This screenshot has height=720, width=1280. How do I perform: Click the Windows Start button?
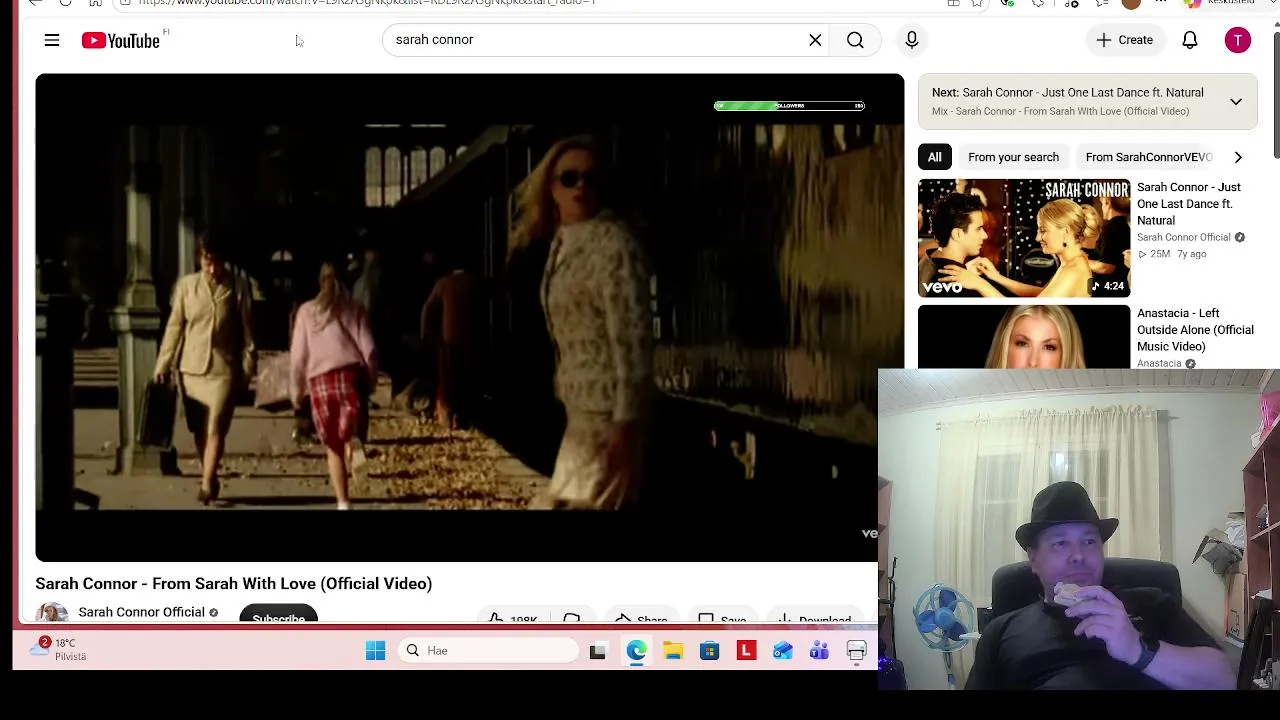click(375, 651)
